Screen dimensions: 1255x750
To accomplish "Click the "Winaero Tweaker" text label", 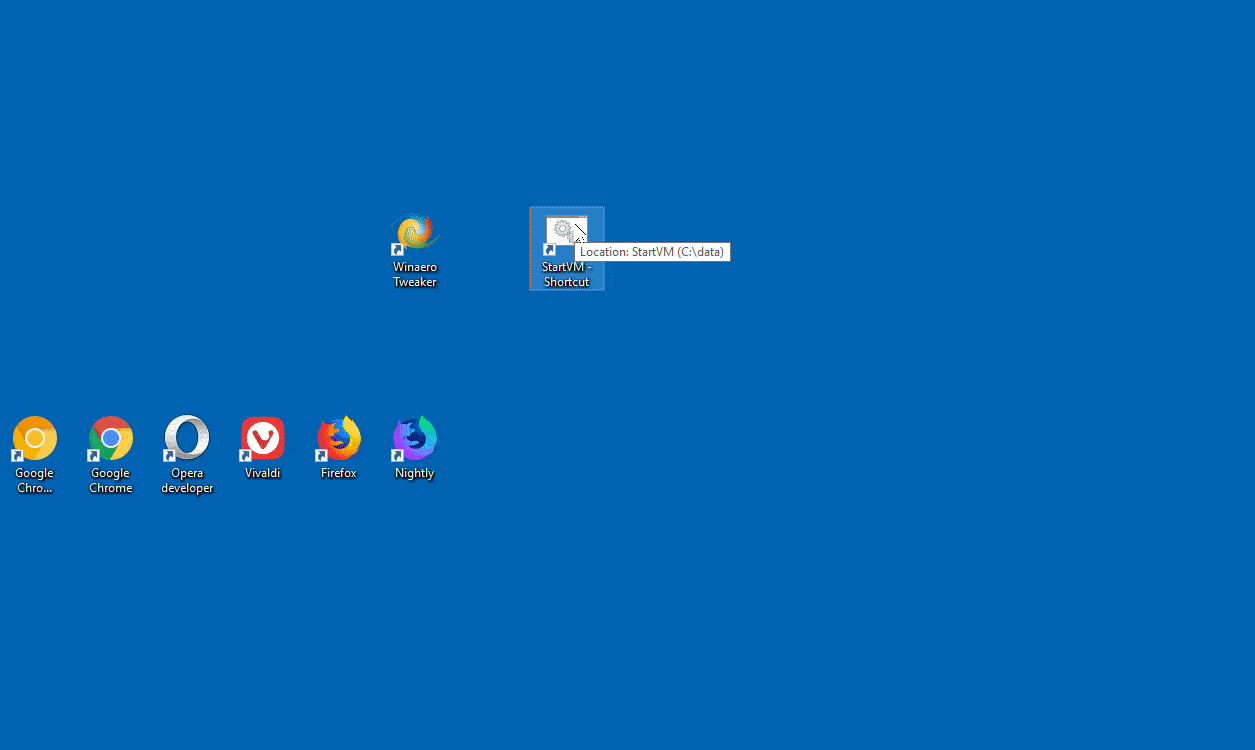I will click(415, 275).
